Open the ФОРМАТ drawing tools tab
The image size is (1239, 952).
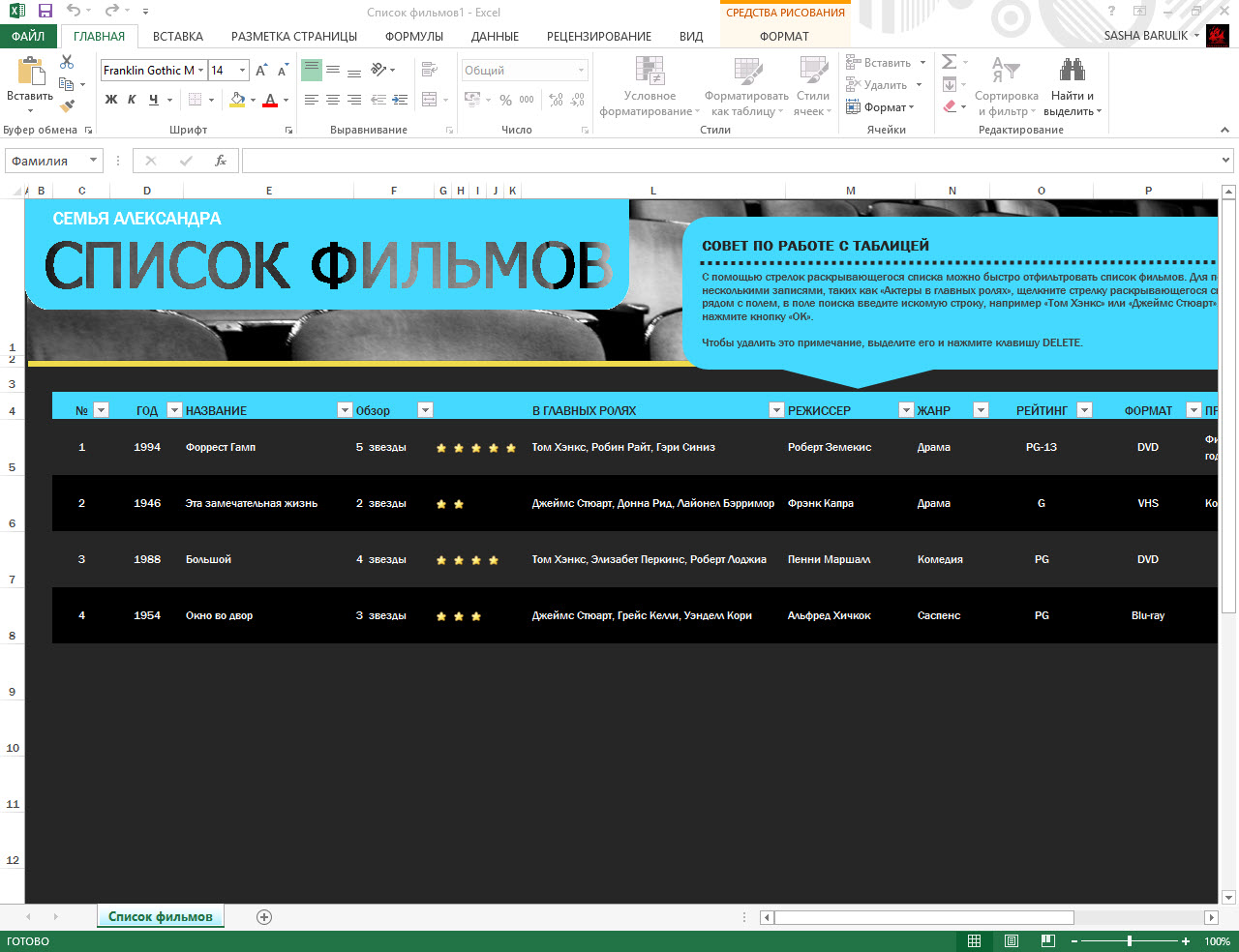point(784,37)
